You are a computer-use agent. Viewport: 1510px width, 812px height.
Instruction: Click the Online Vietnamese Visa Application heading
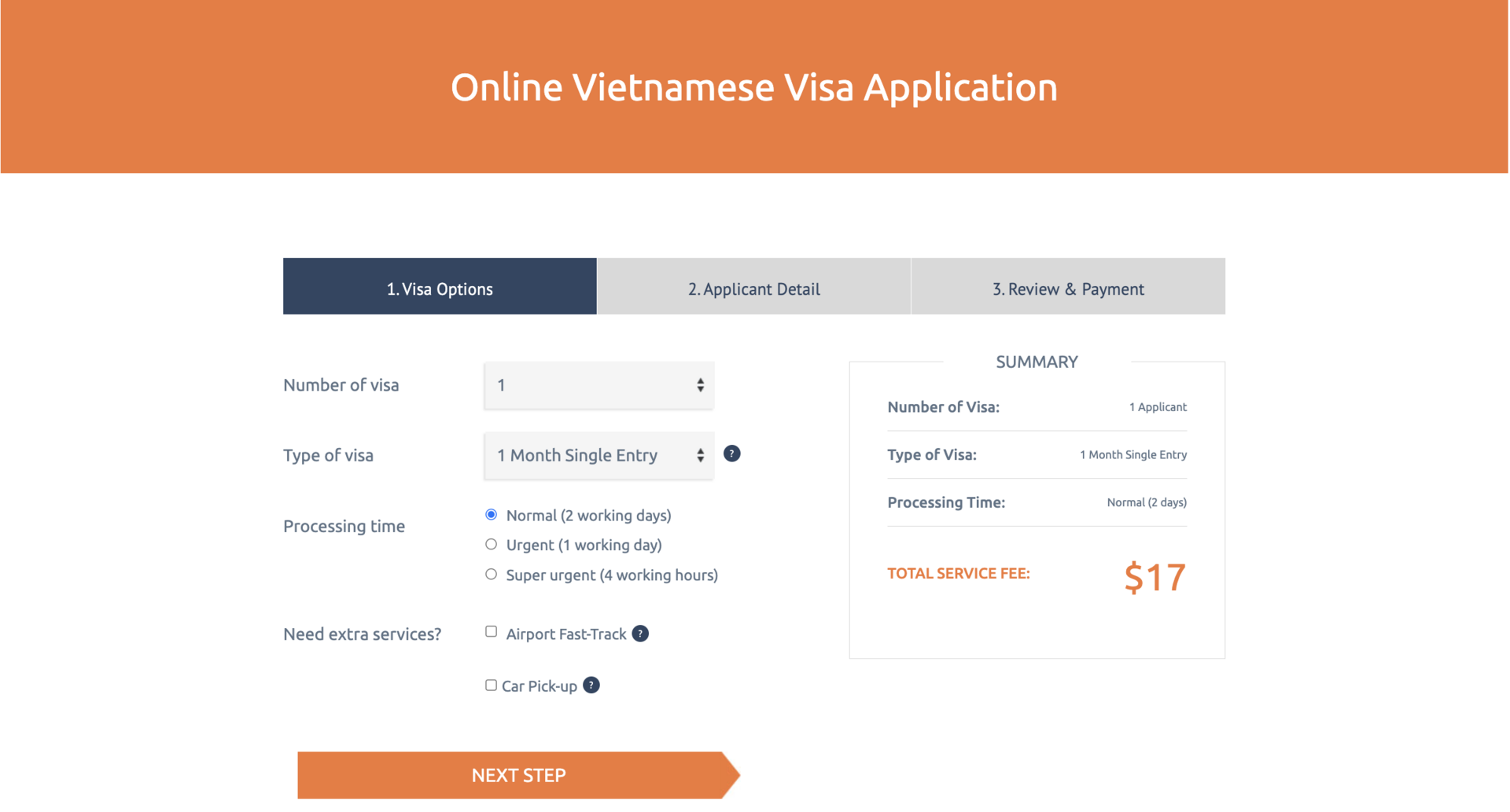753,86
